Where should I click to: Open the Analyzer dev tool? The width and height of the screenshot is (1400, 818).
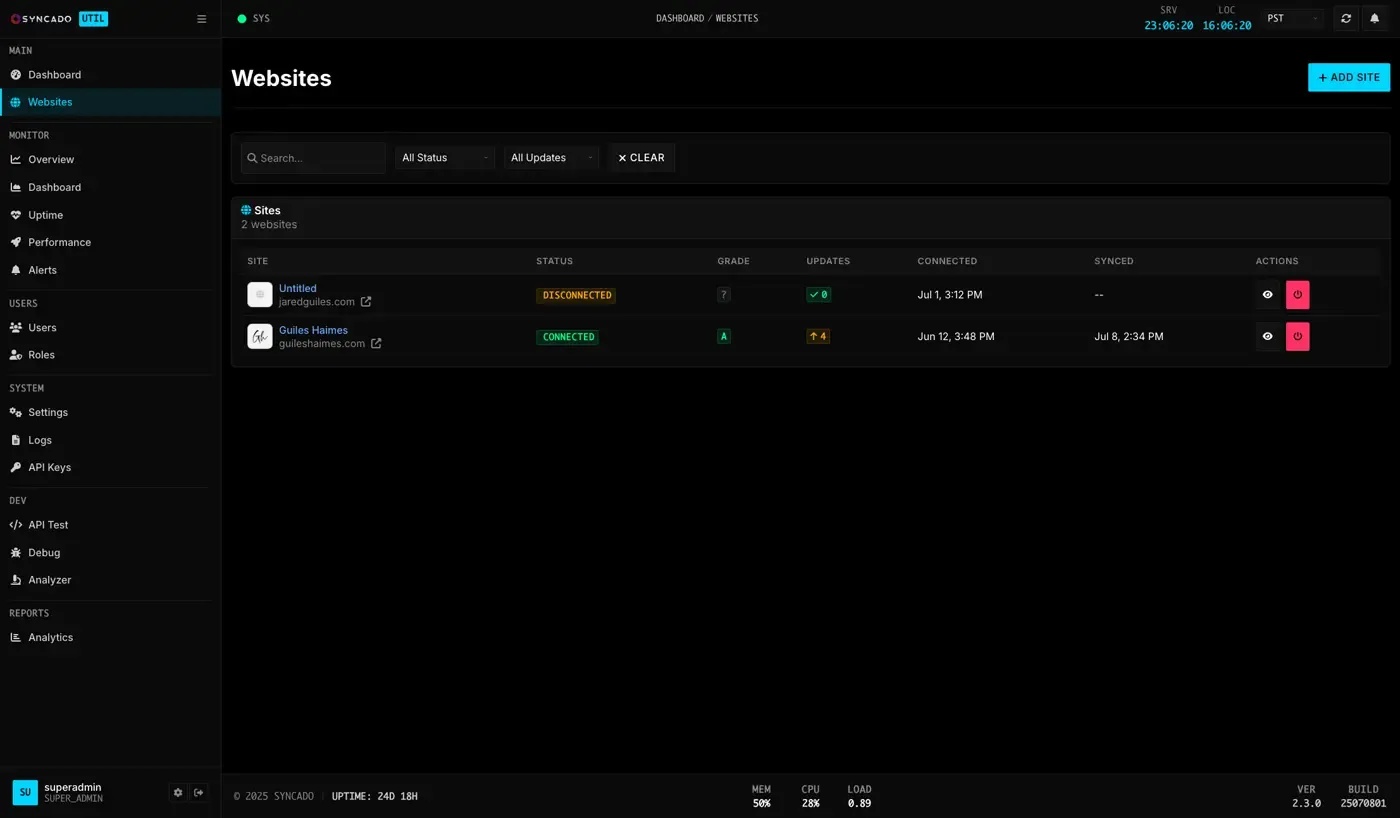[x=110, y=580]
